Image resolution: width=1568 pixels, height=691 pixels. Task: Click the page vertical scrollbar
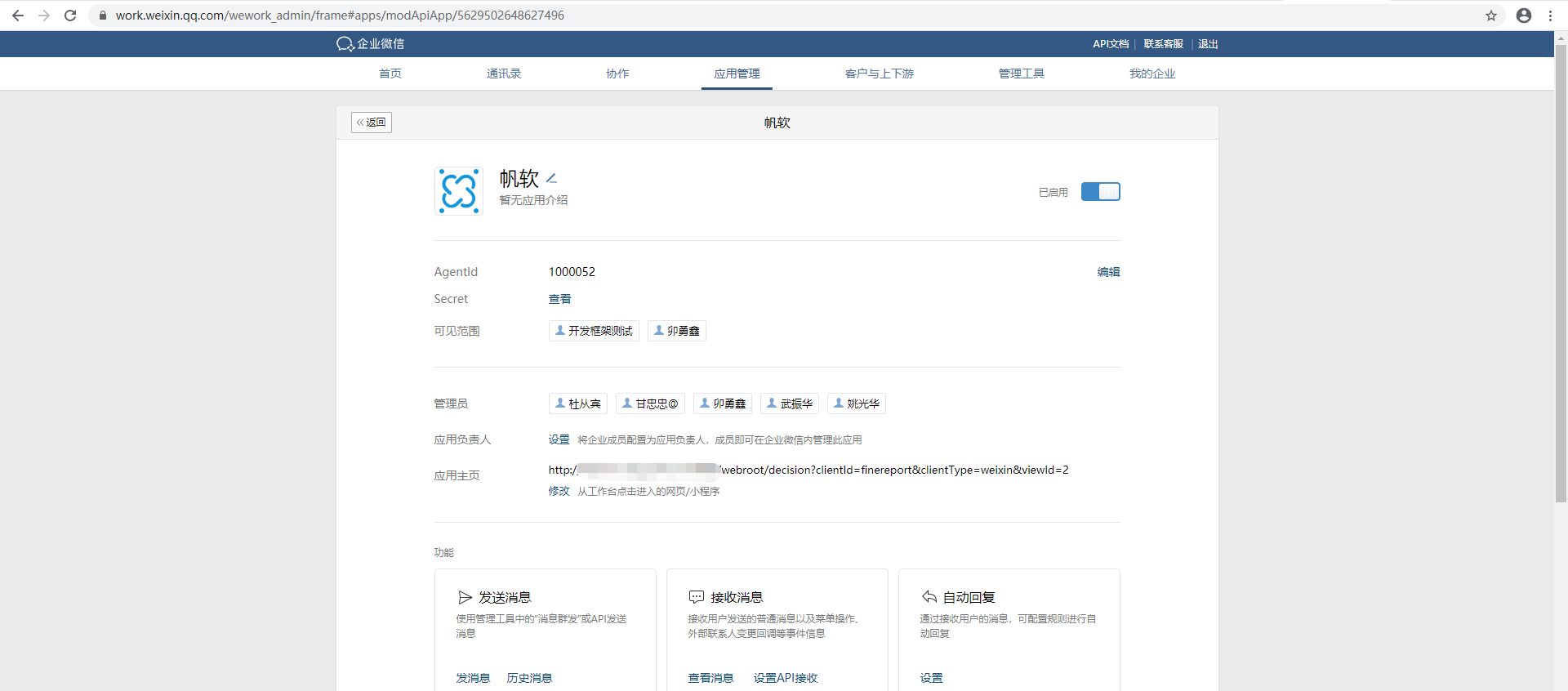coord(1561,274)
